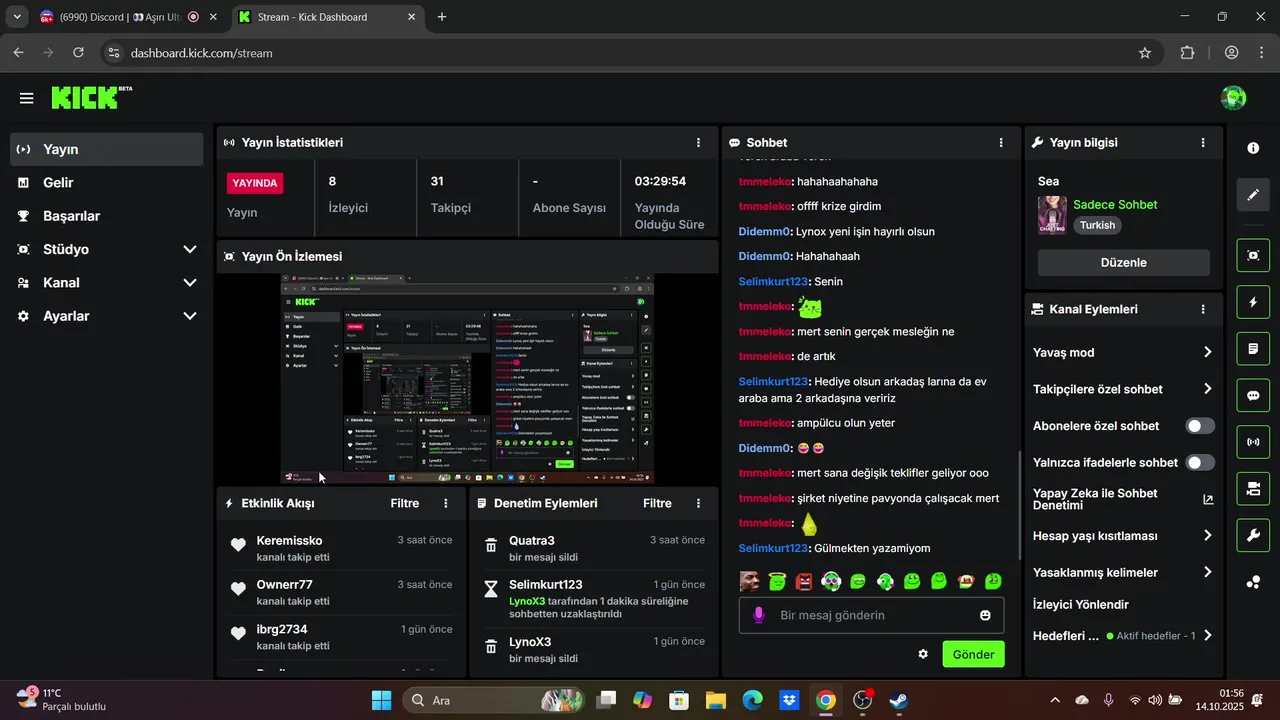Select Yayın in the left sidebar

[x=107, y=149]
